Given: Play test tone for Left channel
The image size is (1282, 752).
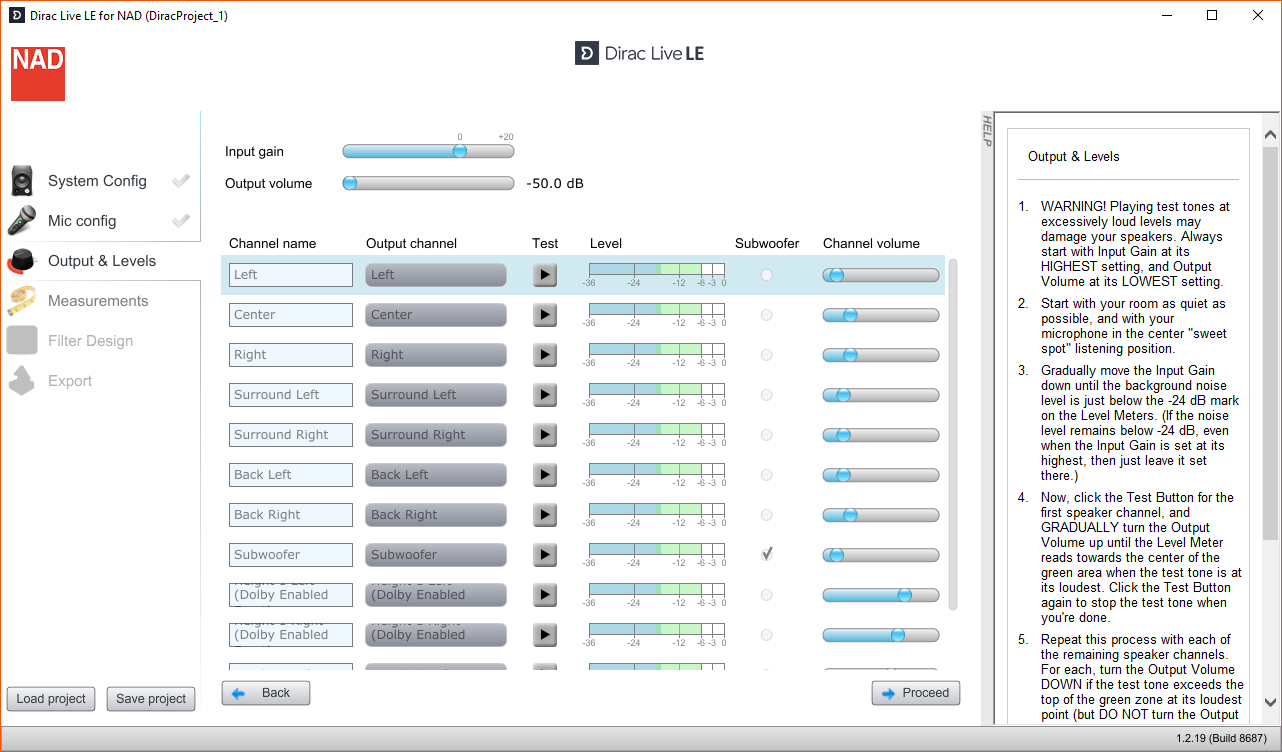Looking at the screenshot, I should [x=544, y=275].
